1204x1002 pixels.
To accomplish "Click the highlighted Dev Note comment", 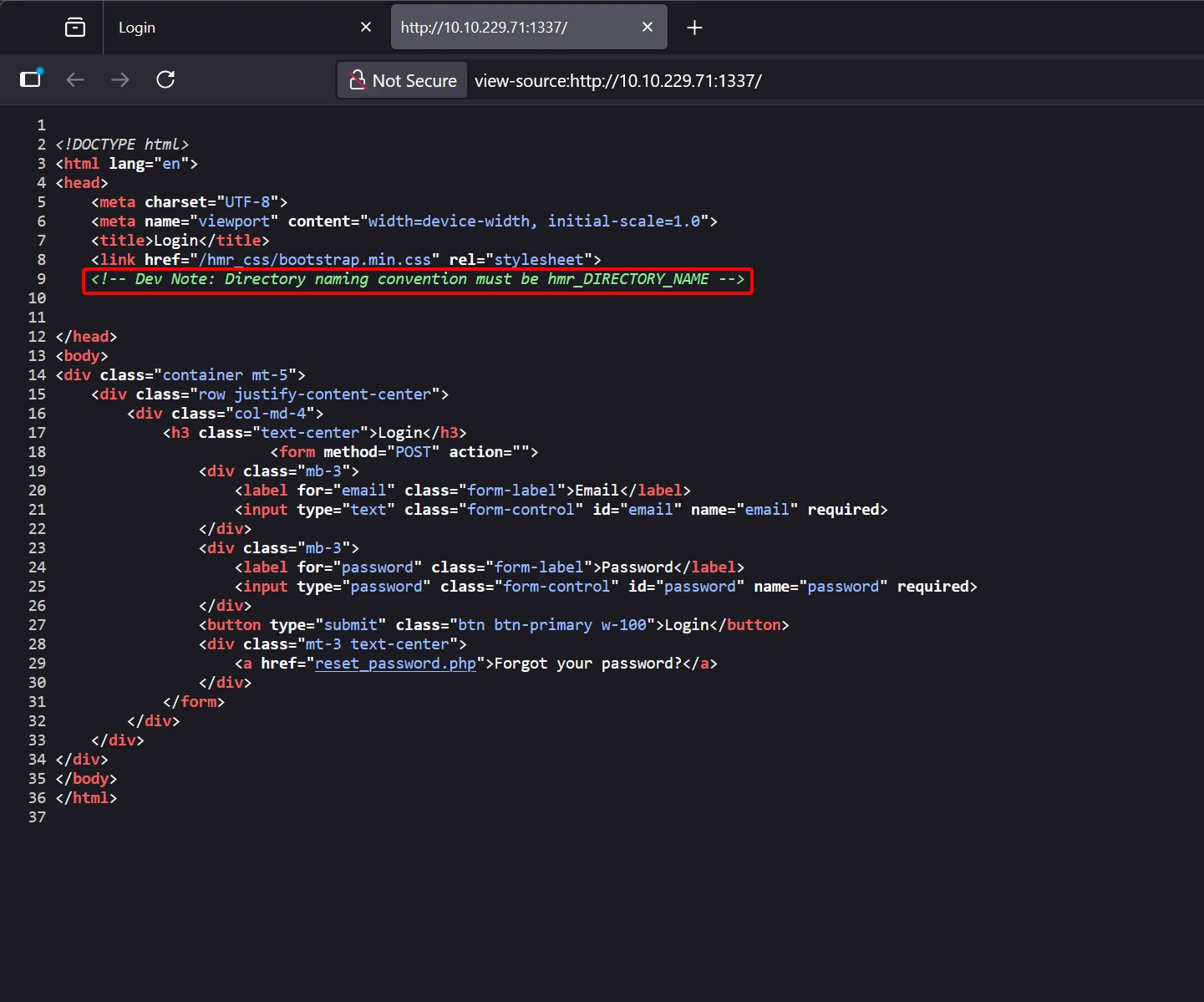I will pos(418,280).
